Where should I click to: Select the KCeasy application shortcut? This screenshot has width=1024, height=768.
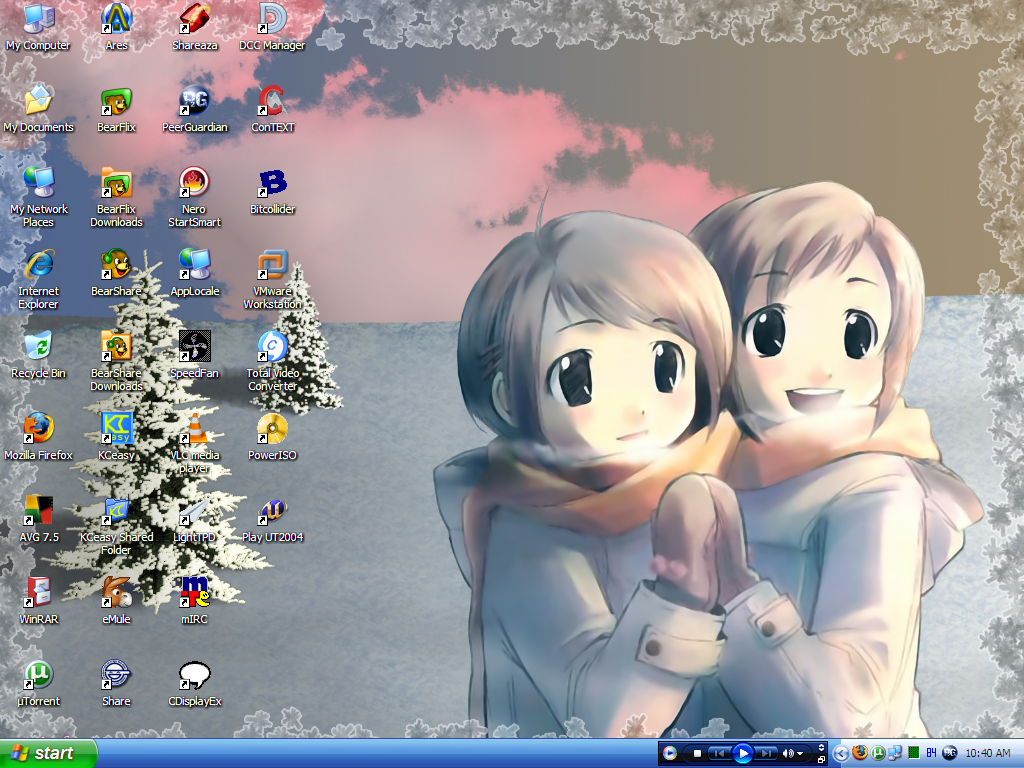coord(116,437)
